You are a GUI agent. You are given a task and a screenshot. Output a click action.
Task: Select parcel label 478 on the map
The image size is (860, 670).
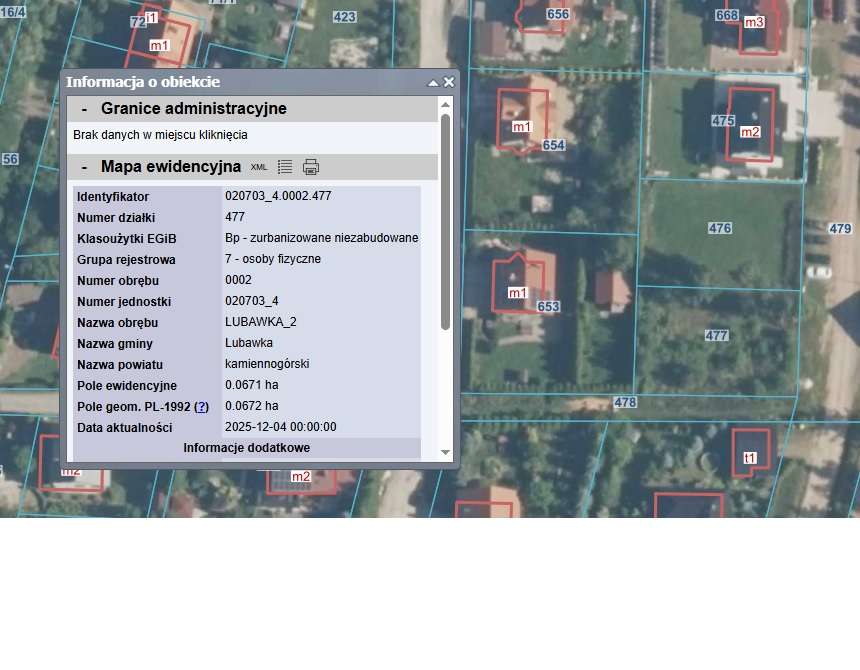coord(625,402)
